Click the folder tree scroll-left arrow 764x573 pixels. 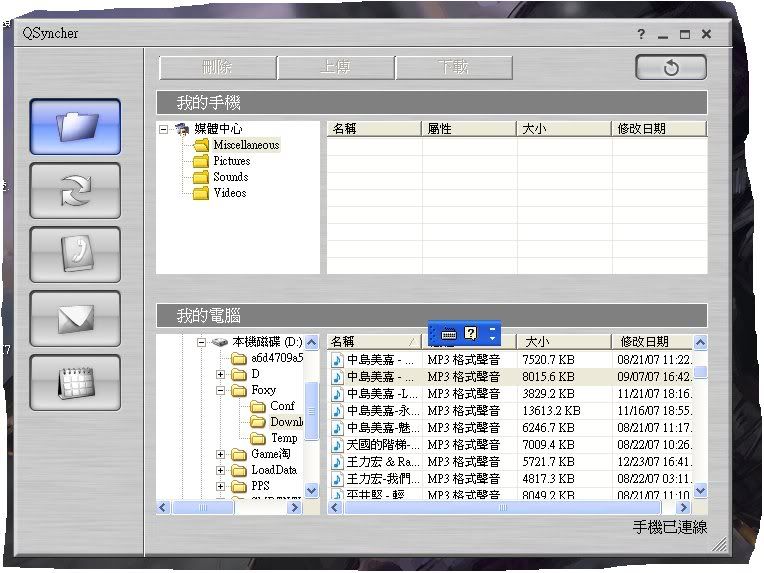point(163,508)
